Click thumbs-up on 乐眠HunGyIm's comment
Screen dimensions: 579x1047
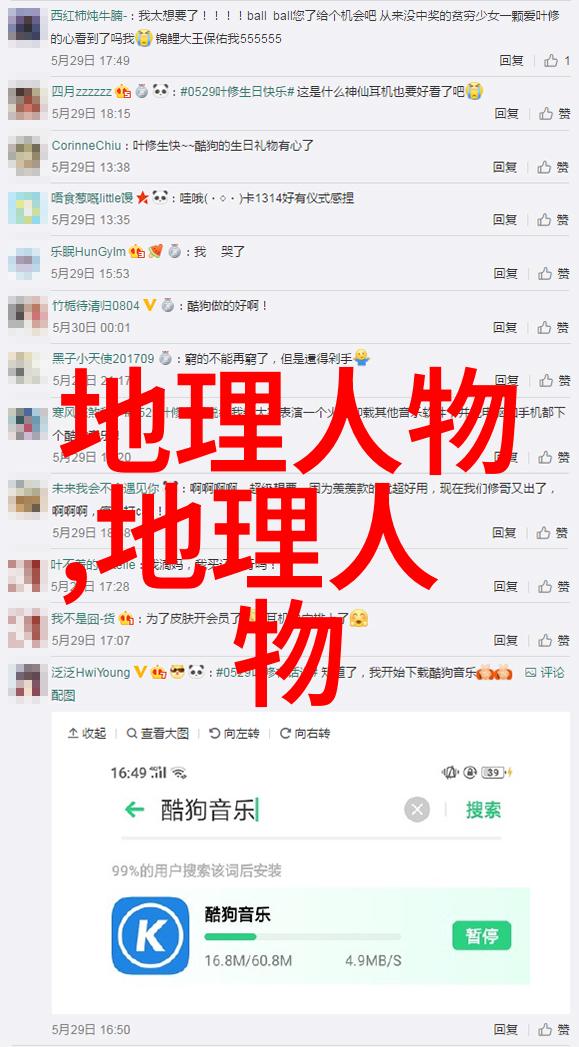(554, 273)
